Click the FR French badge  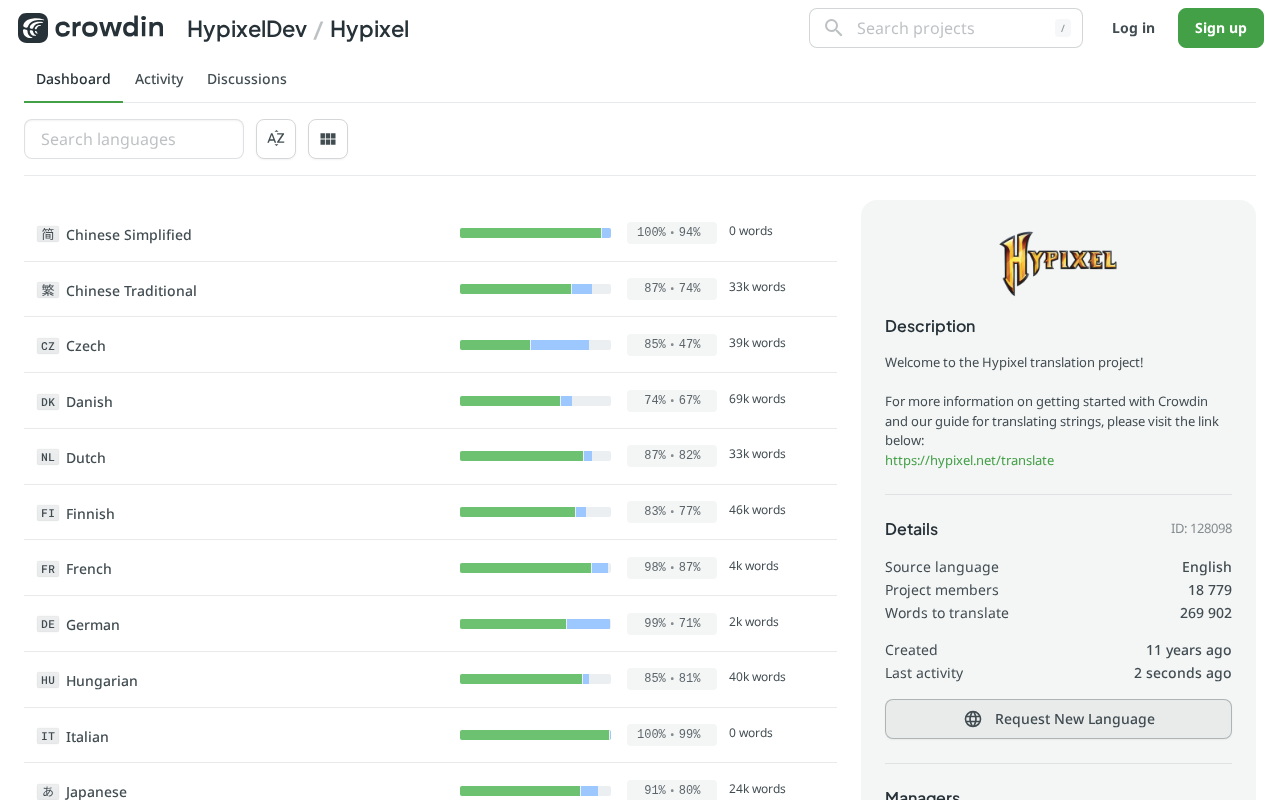[47, 569]
